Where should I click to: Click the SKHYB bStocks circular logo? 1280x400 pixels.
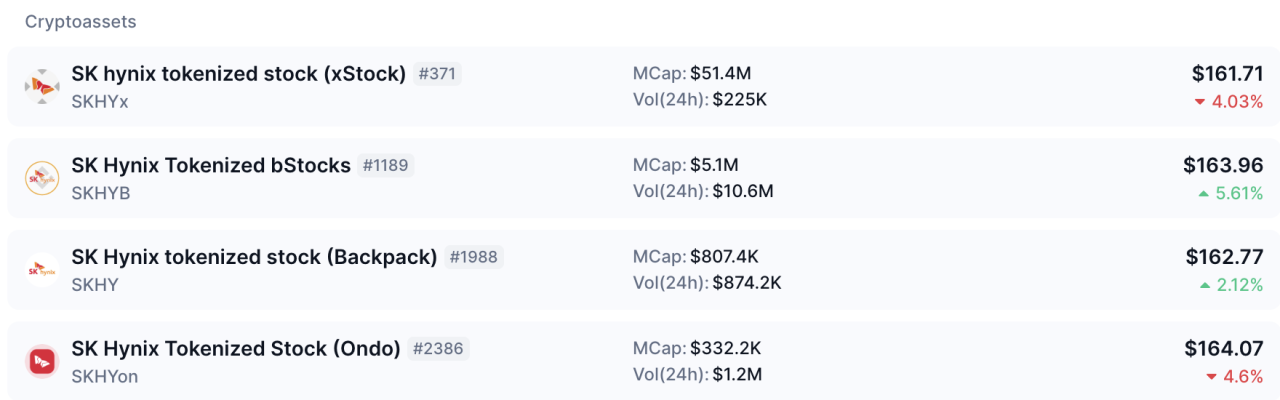point(42,178)
